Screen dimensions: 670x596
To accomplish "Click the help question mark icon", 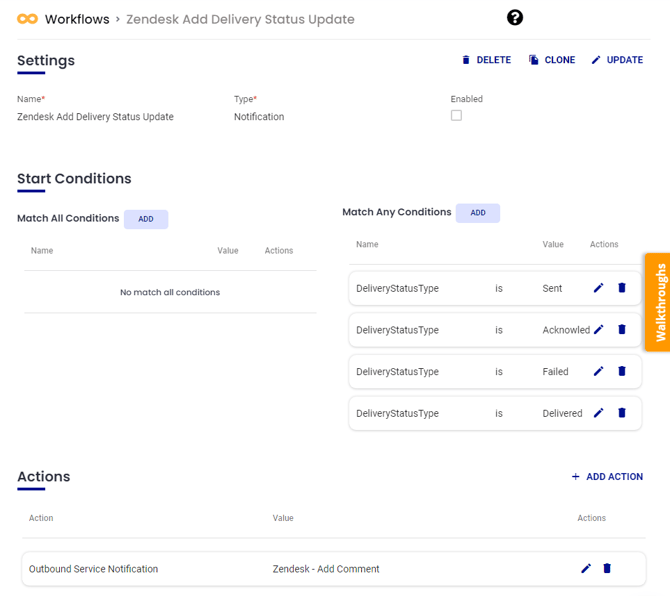I will [x=515, y=17].
